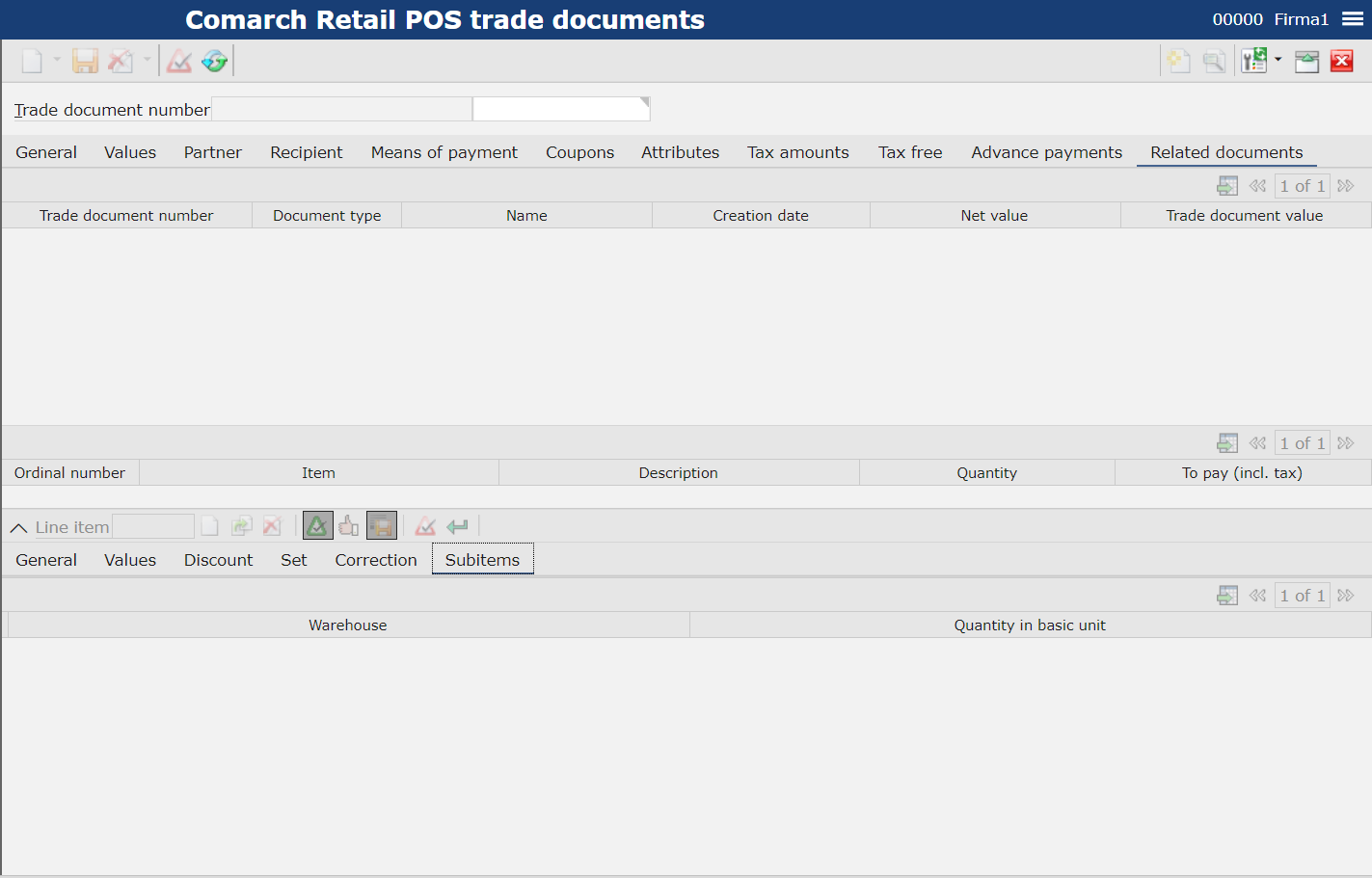Viewport: 1372px width, 878px height.
Task: Click the Save floppy disk icon in main toolbar
Action: (x=85, y=62)
